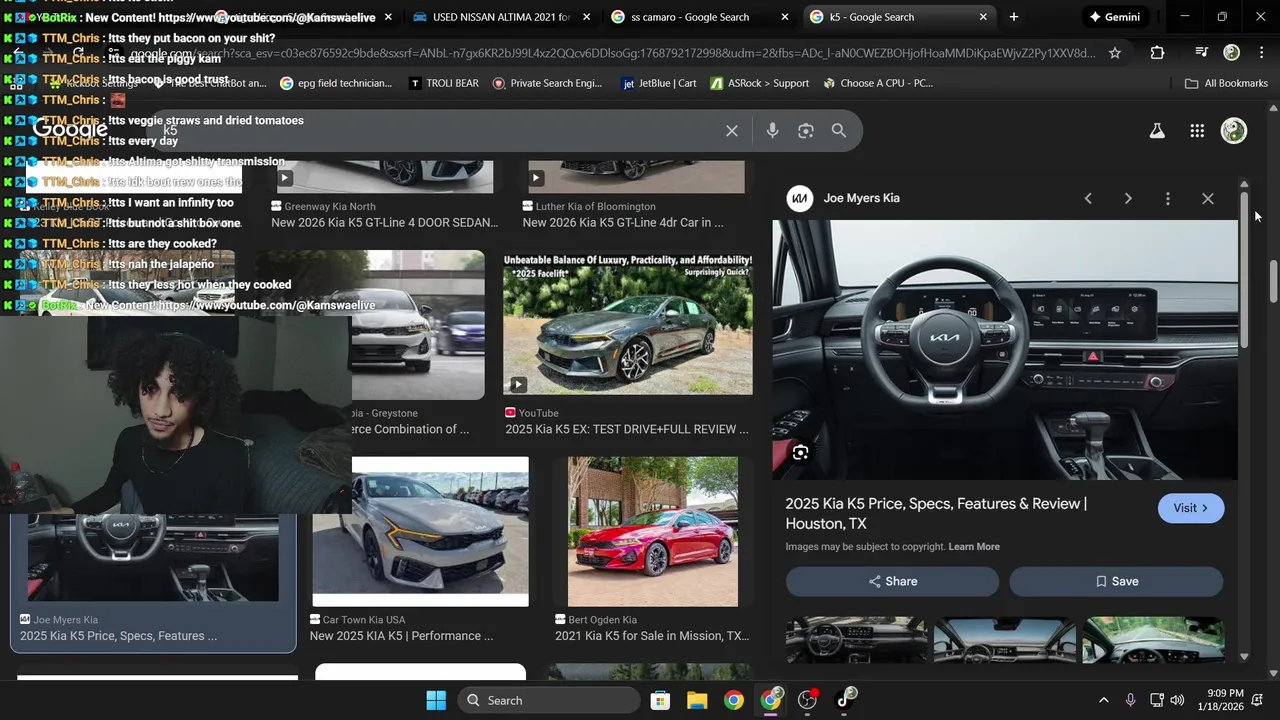Viewport: 1280px width, 720px height.
Task: Select first related interior thumbnail in preview panel
Action: 856,640
